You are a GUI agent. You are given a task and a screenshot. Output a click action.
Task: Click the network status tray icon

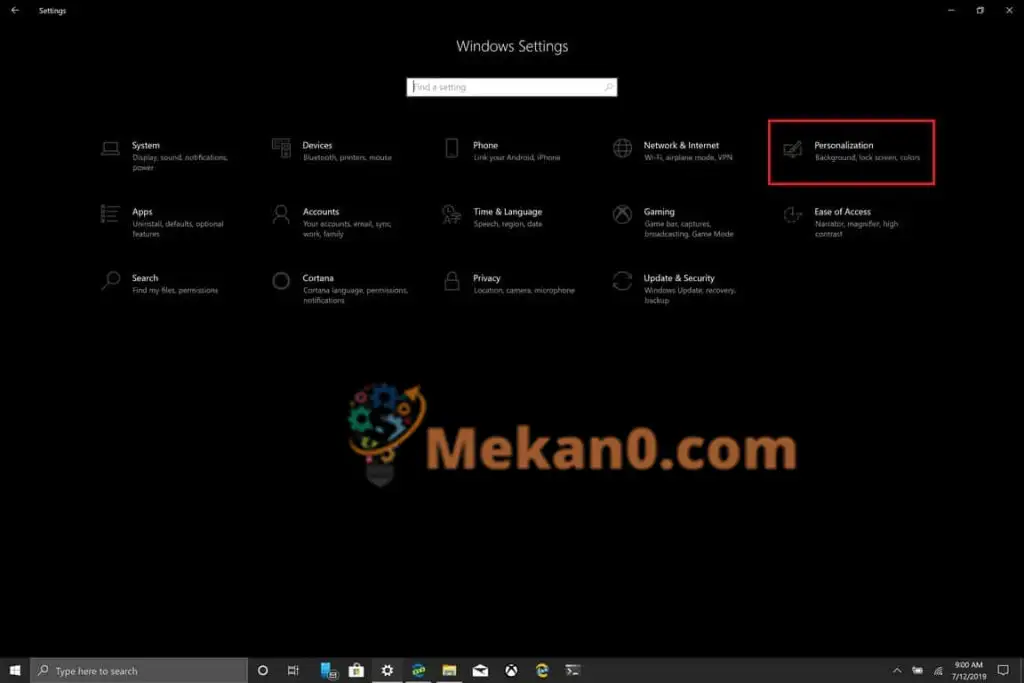pos(938,671)
